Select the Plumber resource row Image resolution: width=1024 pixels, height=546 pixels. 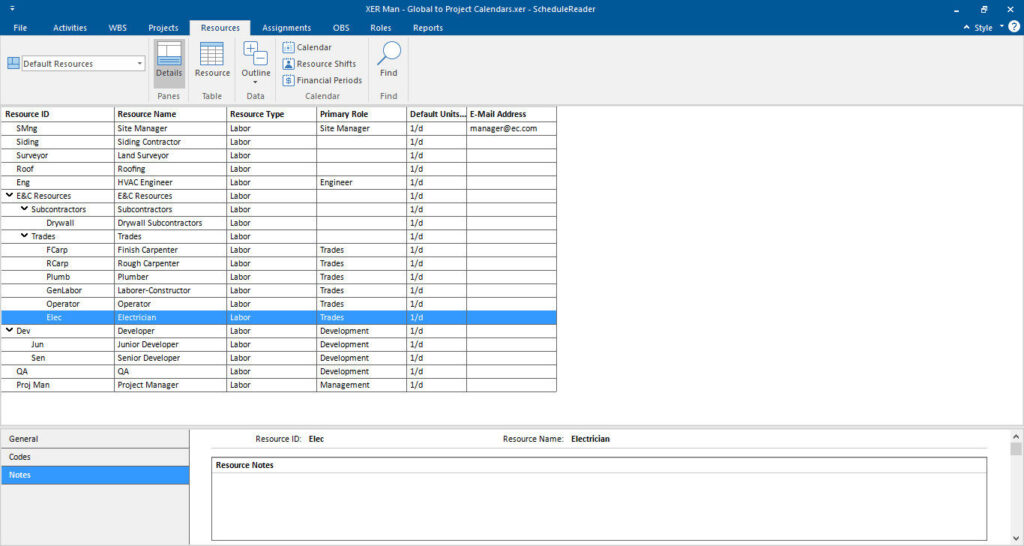click(279, 276)
